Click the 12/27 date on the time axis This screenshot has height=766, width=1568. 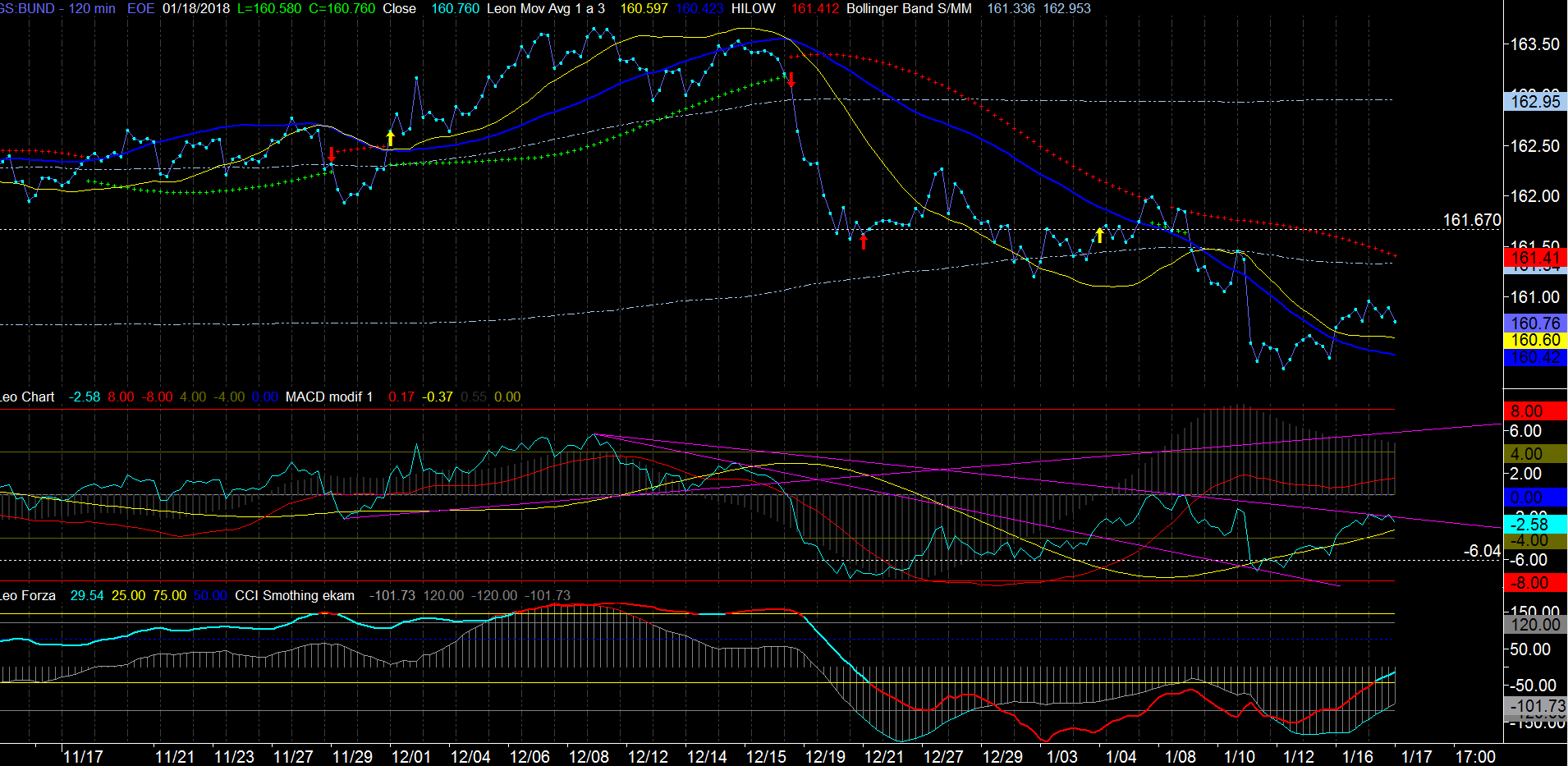(x=943, y=757)
